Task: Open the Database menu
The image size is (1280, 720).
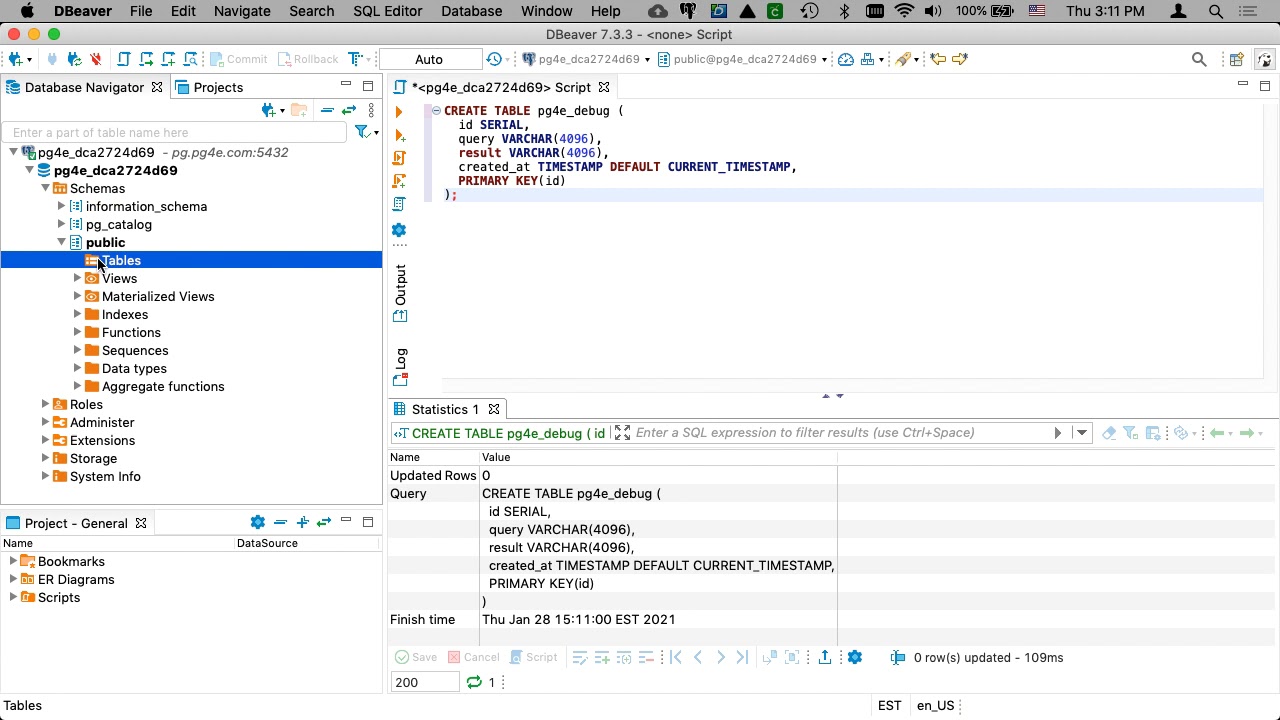Action: click(471, 11)
